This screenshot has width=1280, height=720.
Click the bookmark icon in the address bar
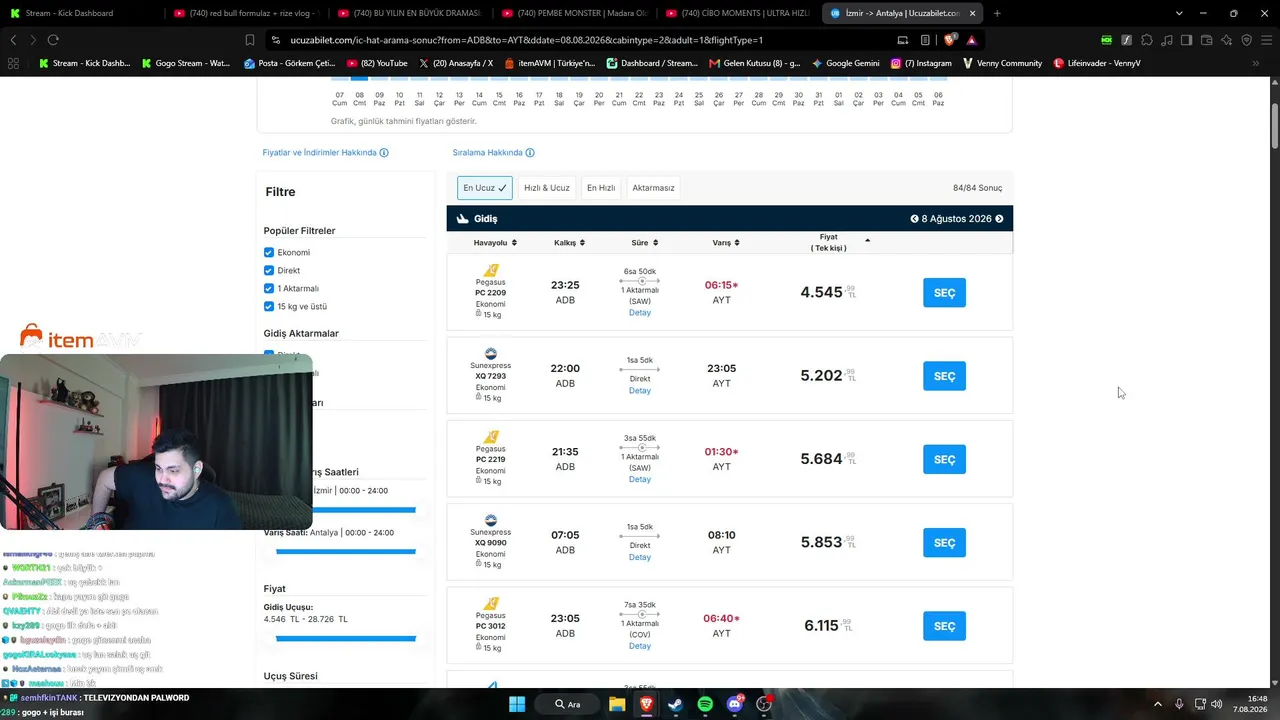250,40
